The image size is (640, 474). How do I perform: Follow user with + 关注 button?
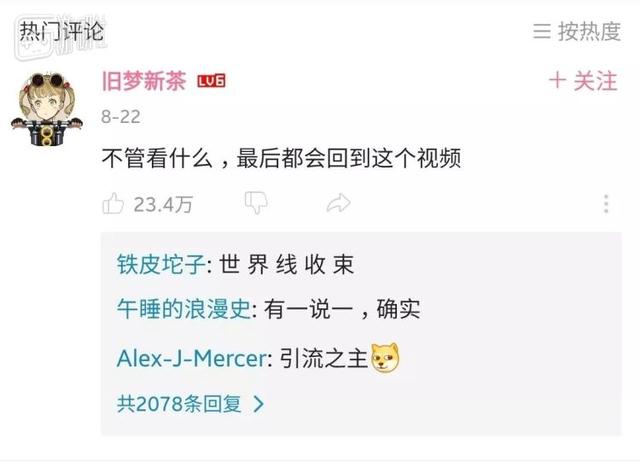pyautogui.click(x=583, y=80)
